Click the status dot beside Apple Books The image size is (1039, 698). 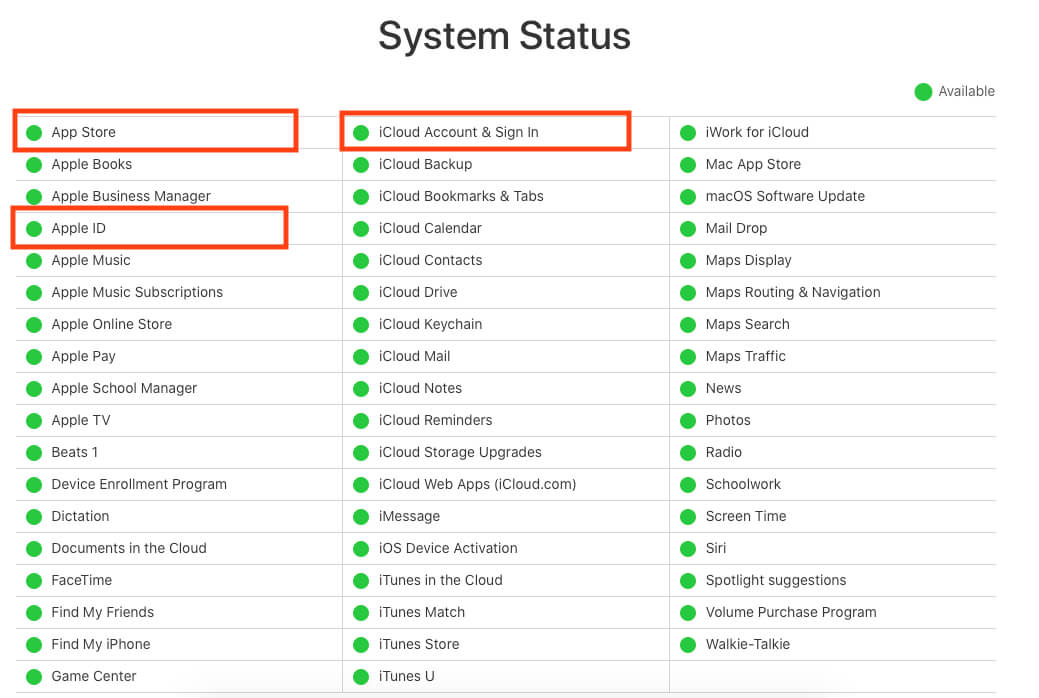(34, 164)
